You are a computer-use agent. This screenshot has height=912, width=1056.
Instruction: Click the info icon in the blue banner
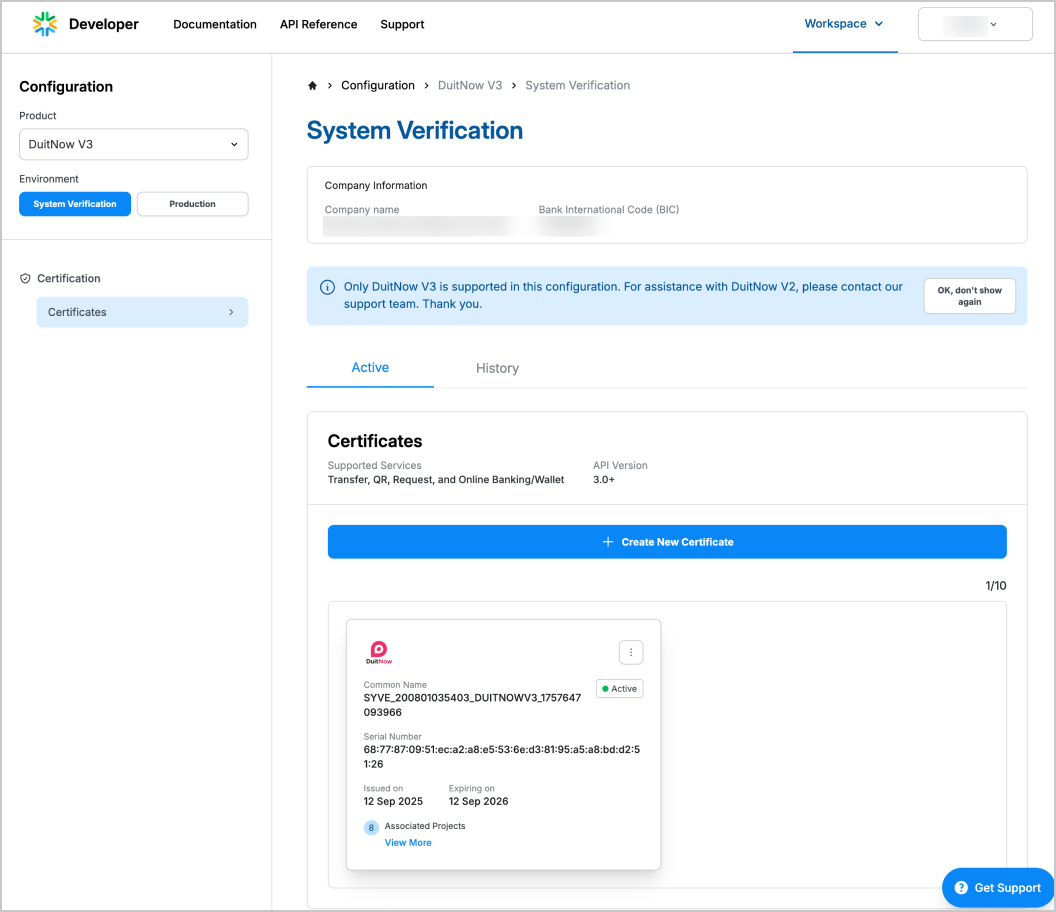pyautogui.click(x=327, y=287)
